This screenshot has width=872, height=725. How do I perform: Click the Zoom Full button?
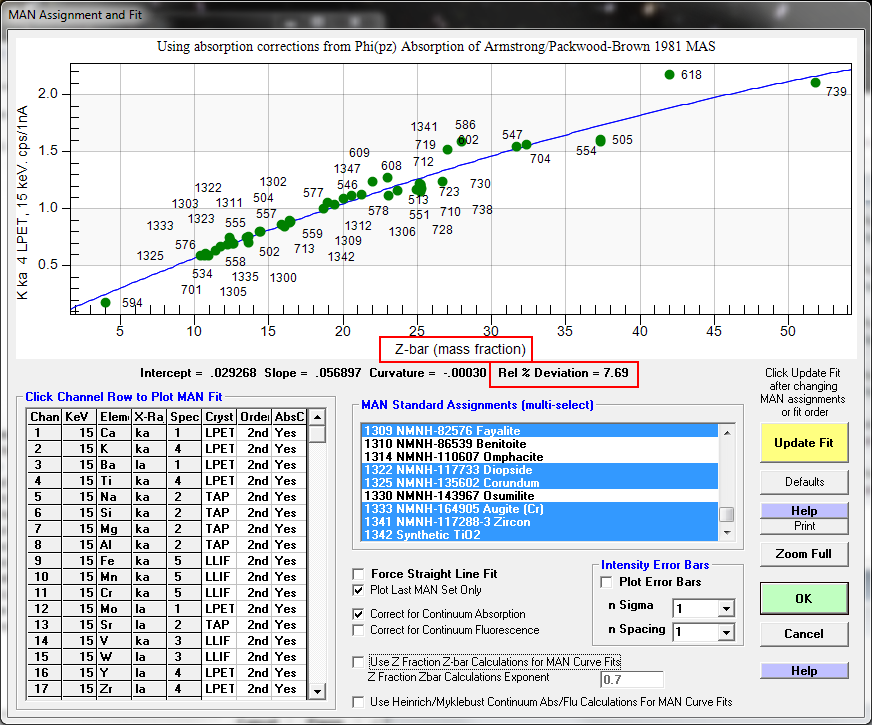(x=804, y=553)
